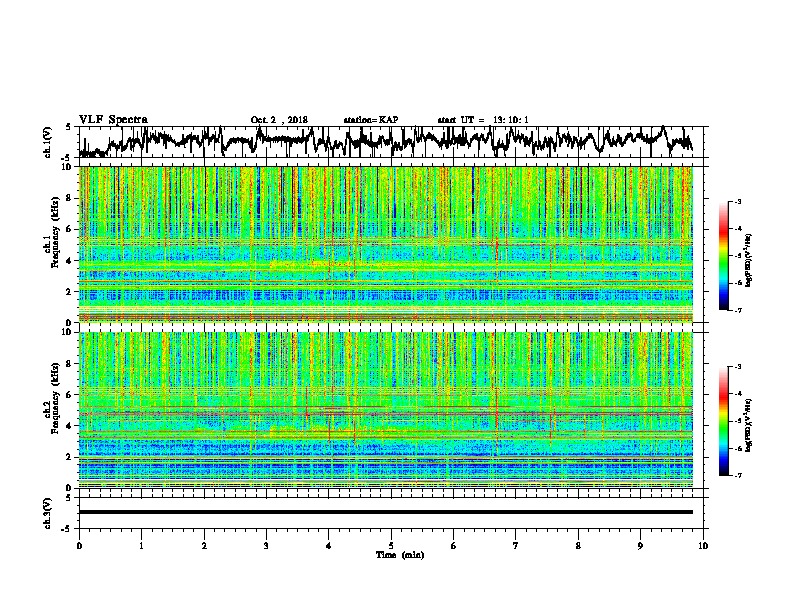Click the ch.1 colorbar "-3" tick label
The height and width of the screenshot is (612, 792).
pyautogui.click(x=737, y=202)
